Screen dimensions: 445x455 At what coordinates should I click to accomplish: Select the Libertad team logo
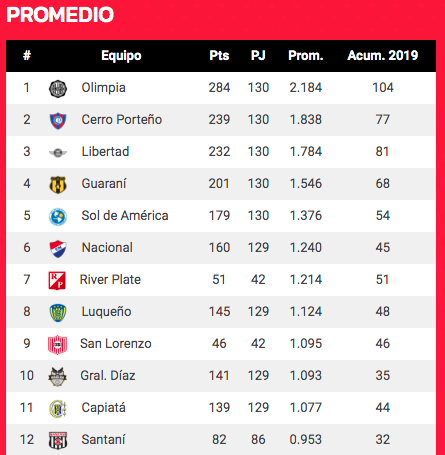[x=58, y=153]
